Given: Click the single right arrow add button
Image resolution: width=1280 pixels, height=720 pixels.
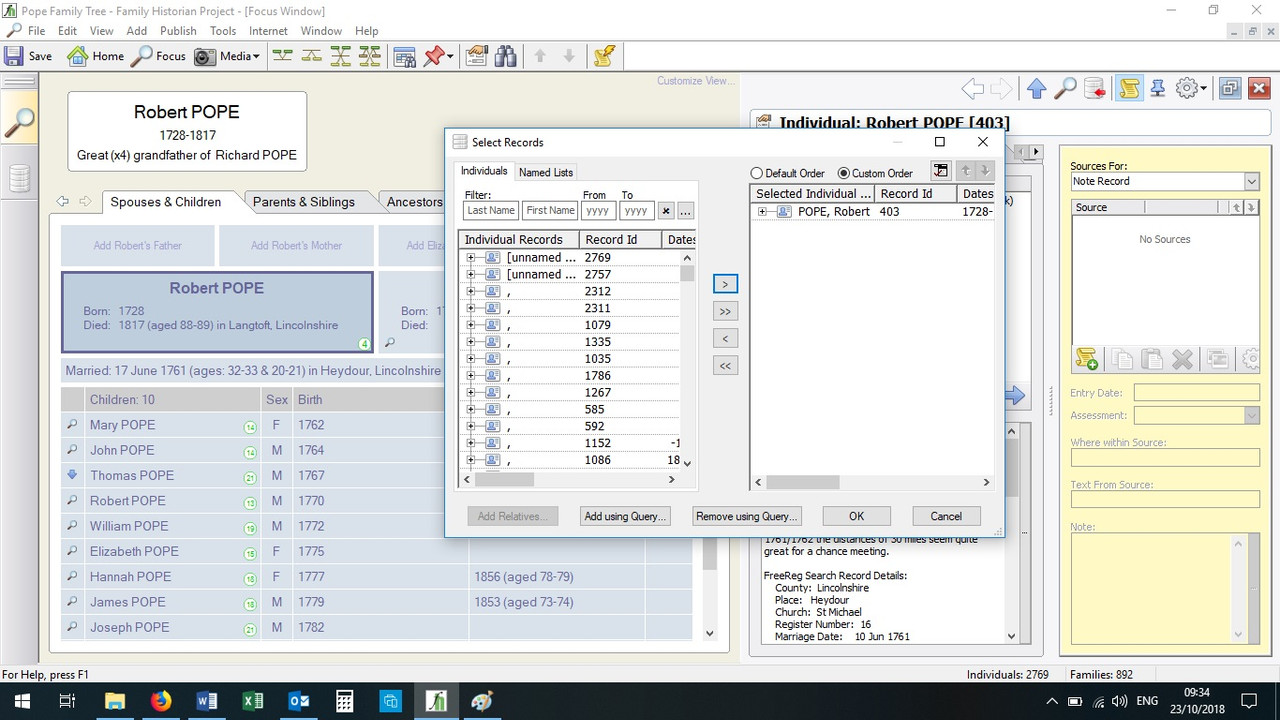Looking at the screenshot, I should coord(725,284).
